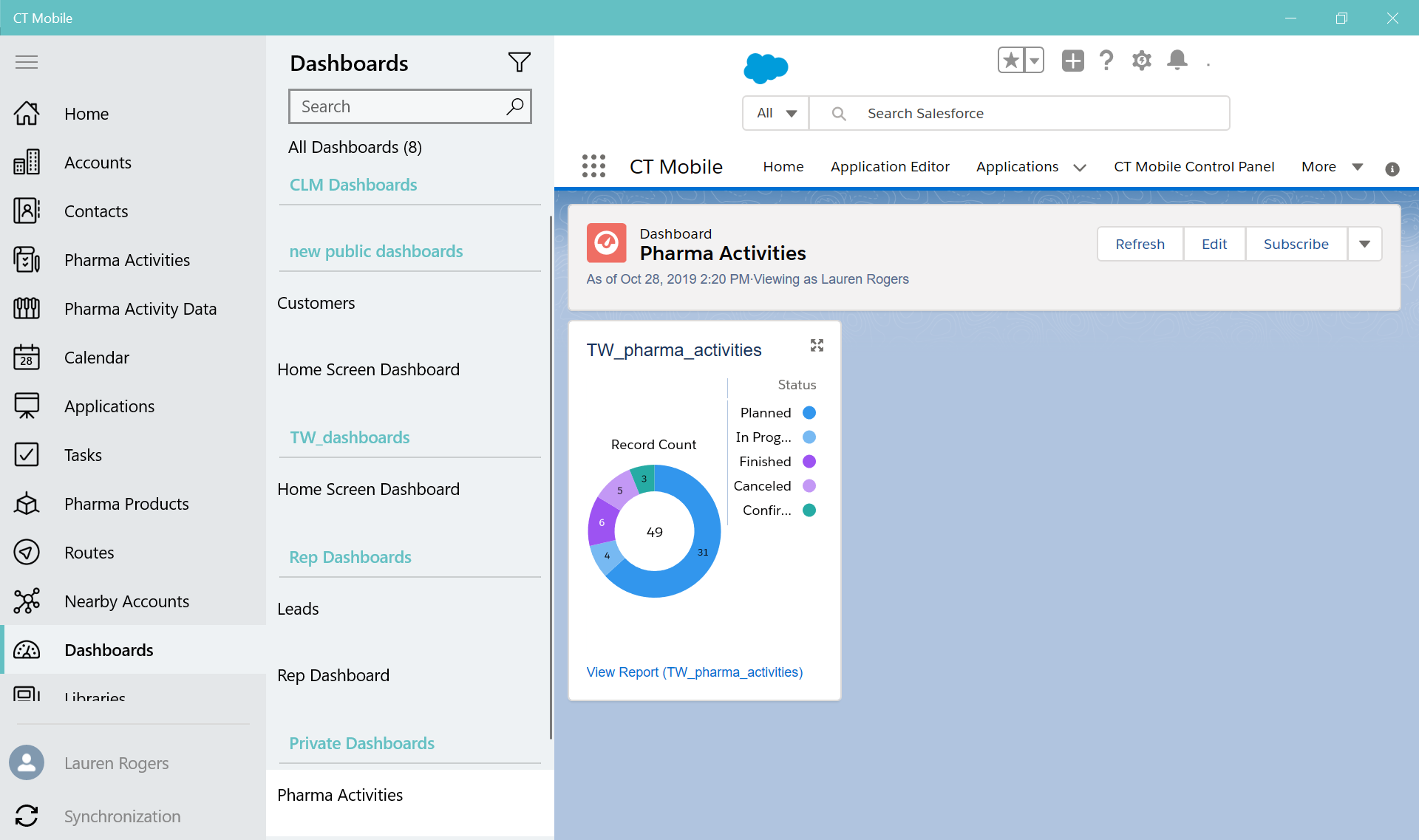The height and width of the screenshot is (840, 1419).
Task: Open the All search scope dropdown
Action: coord(776,113)
